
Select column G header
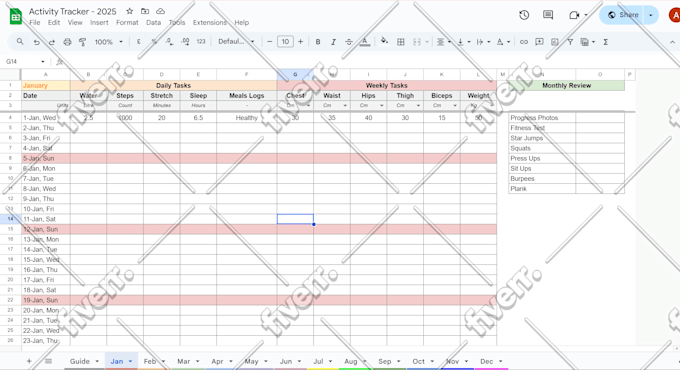click(295, 74)
